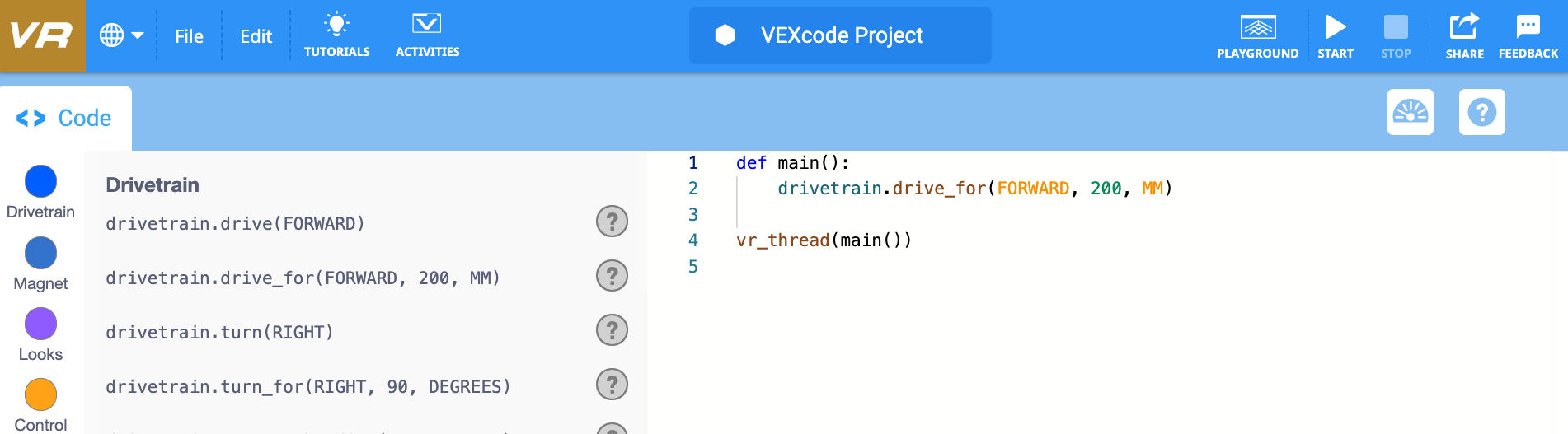This screenshot has width=1568, height=434.
Task: Open the Activities panel
Action: (x=427, y=35)
